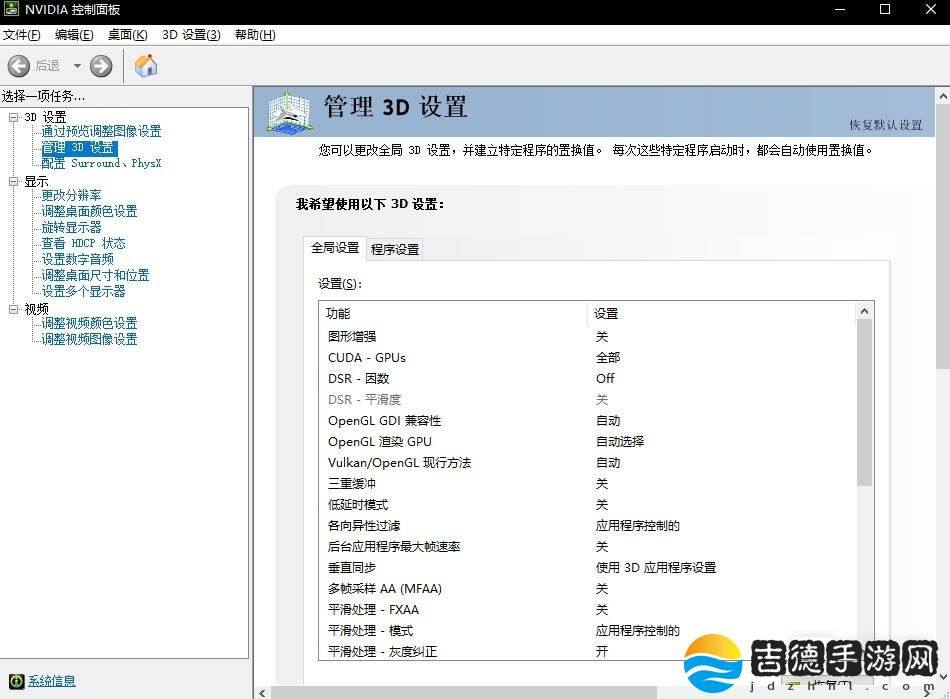This screenshot has width=950, height=699.
Task: Open the 3D 设置(3) menu
Action: coord(191,35)
